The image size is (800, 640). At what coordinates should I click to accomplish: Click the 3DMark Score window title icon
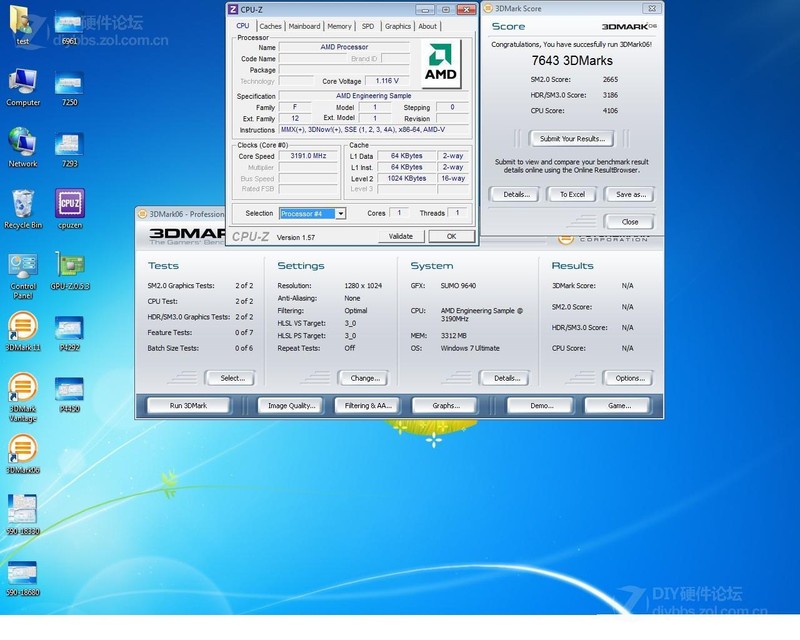point(488,8)
